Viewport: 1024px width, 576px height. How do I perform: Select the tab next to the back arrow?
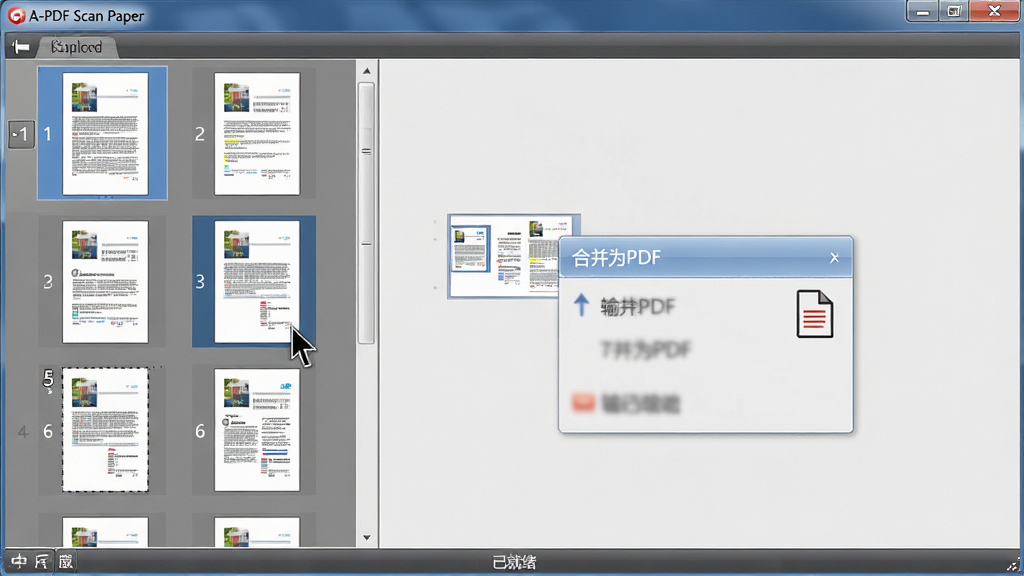click(x=76, y=47)
